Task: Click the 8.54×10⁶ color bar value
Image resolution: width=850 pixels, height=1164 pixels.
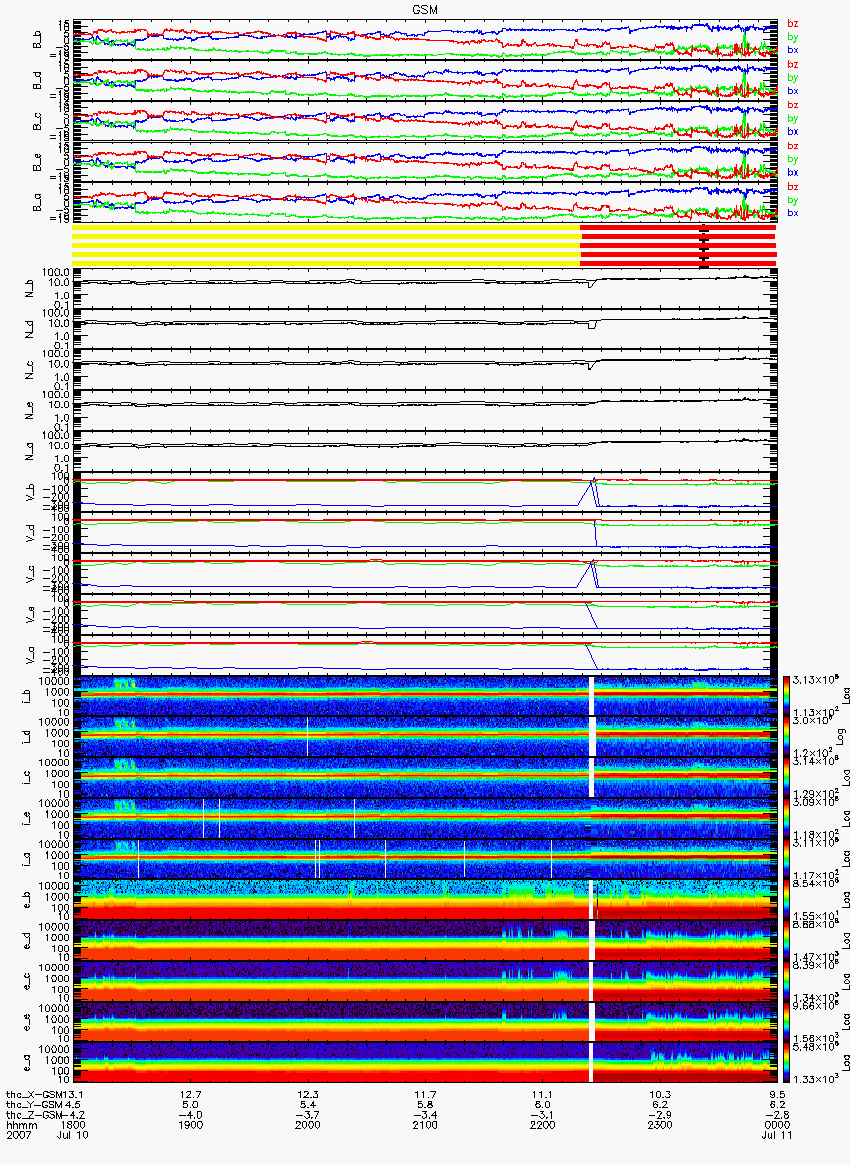Action: [x=814, y=883]
